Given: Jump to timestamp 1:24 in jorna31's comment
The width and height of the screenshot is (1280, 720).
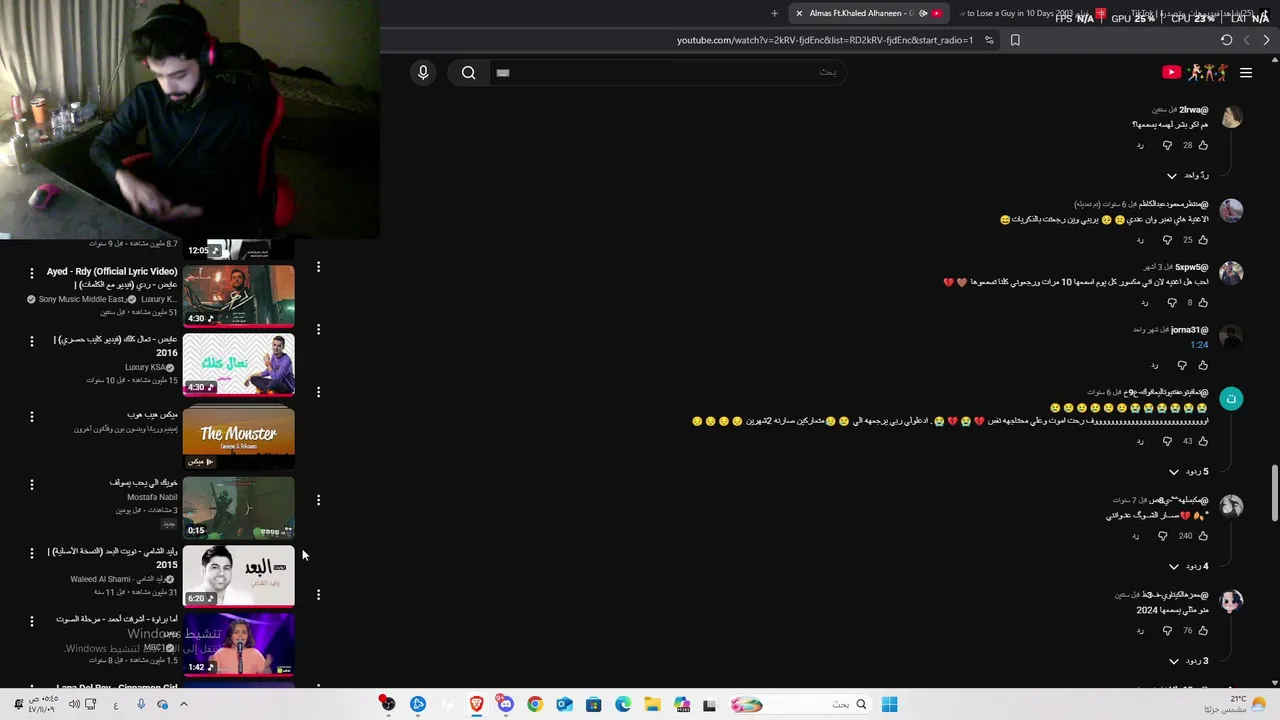Looking at the screenshot, I should [1199, 345].
